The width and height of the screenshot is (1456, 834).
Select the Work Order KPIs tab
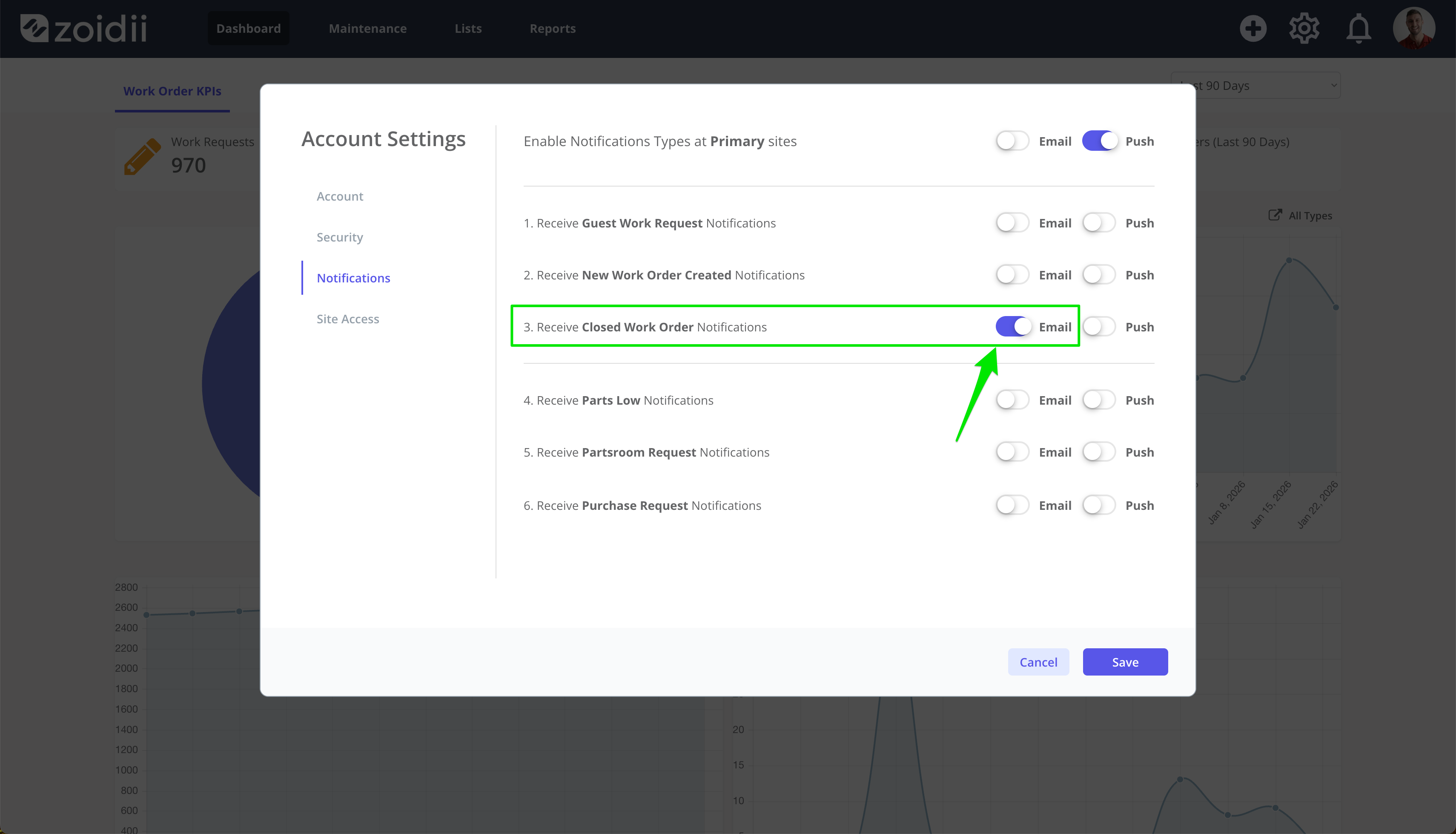172,91
